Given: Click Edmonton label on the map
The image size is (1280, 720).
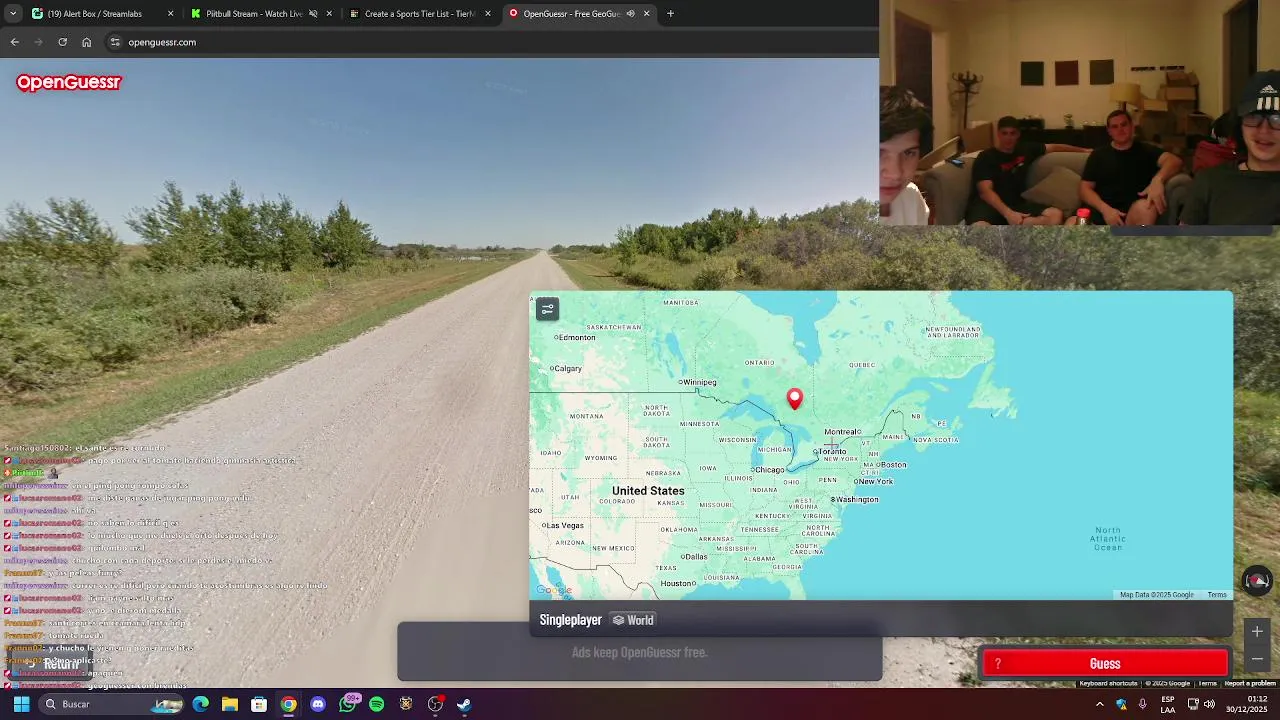Looking at the screenshot, I should [576, 337].
